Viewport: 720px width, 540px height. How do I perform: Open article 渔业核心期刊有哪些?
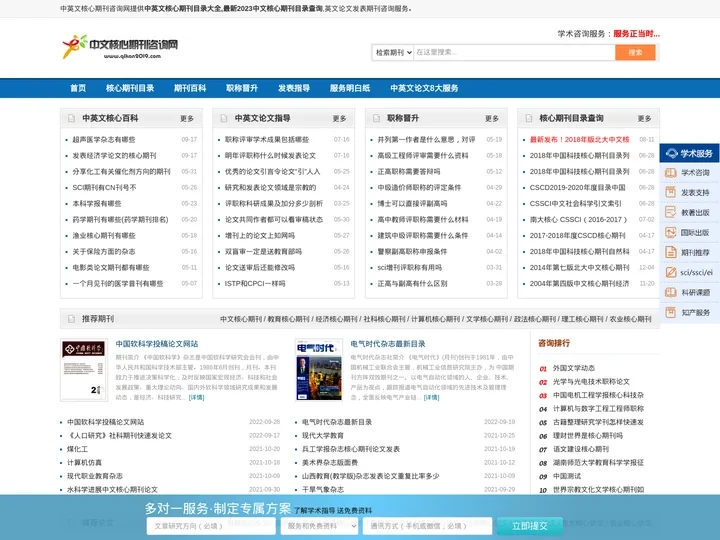(104, 236)
